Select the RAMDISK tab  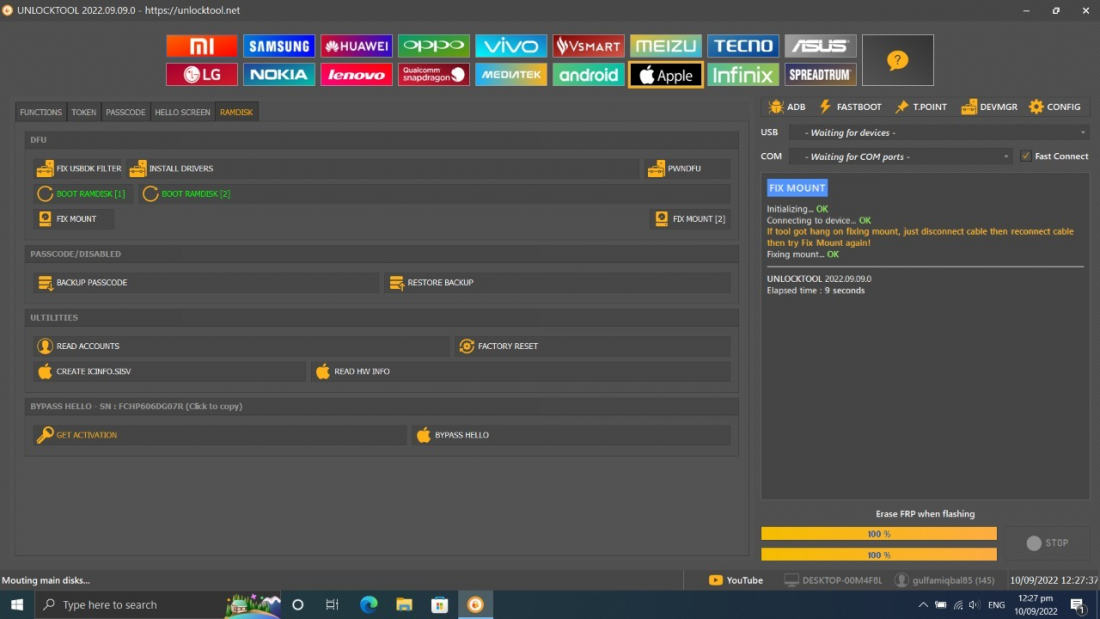(236, 112)
